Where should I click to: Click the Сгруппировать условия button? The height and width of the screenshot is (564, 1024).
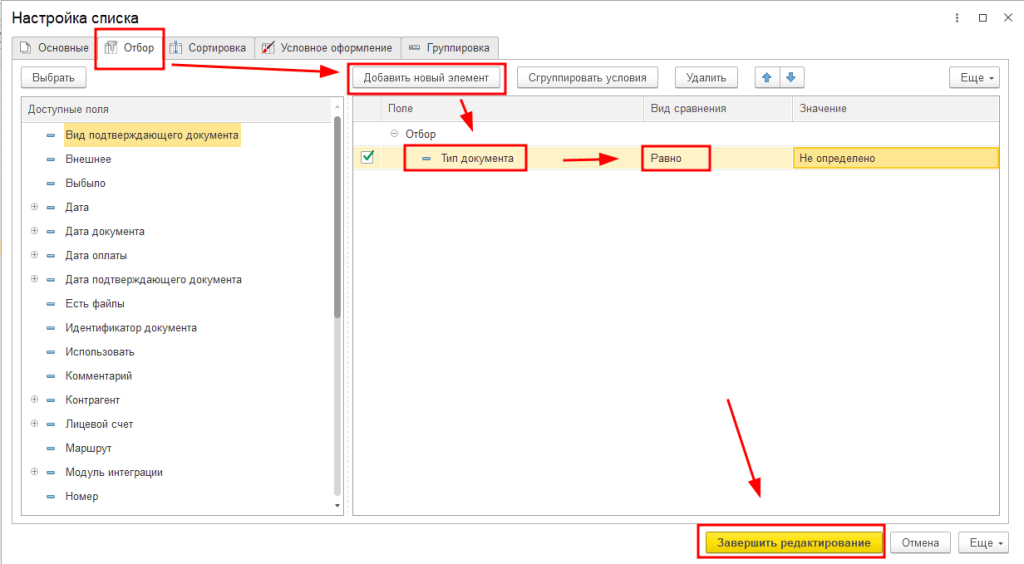click(x=587, y=78)
